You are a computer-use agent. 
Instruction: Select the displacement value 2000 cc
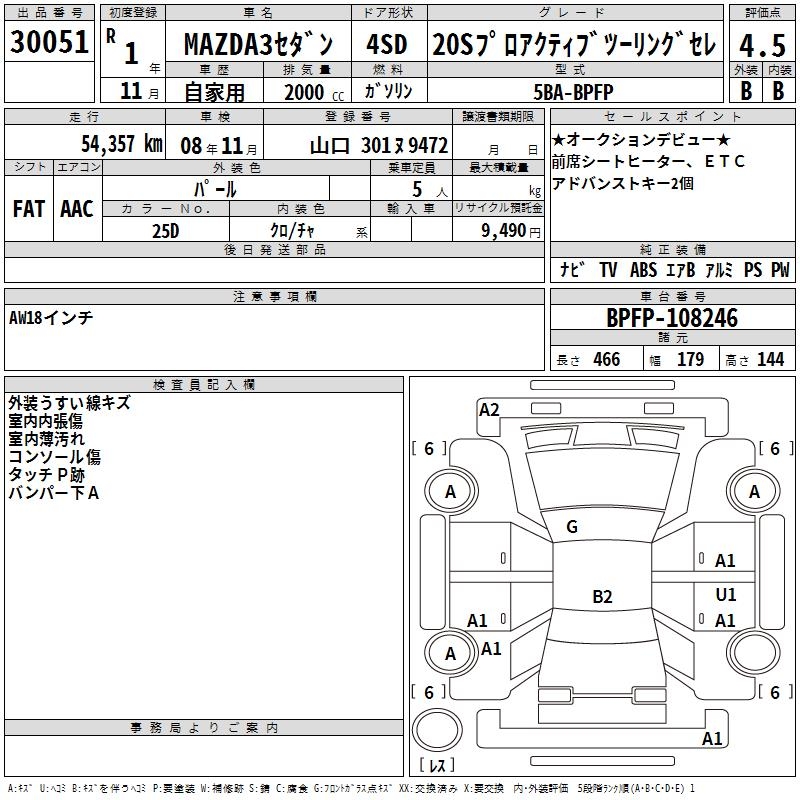click(x=314, y=92)
